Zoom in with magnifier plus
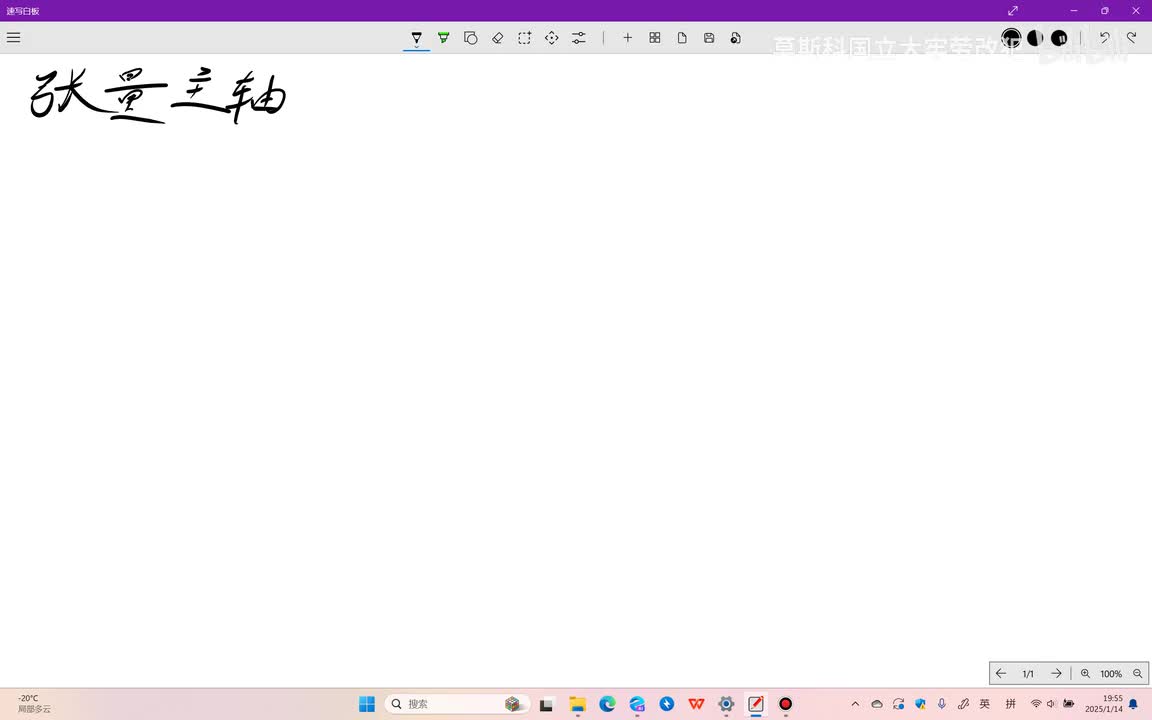Image resolution: width=1152 pixels, height=720 pixels. click(1085, 673)
